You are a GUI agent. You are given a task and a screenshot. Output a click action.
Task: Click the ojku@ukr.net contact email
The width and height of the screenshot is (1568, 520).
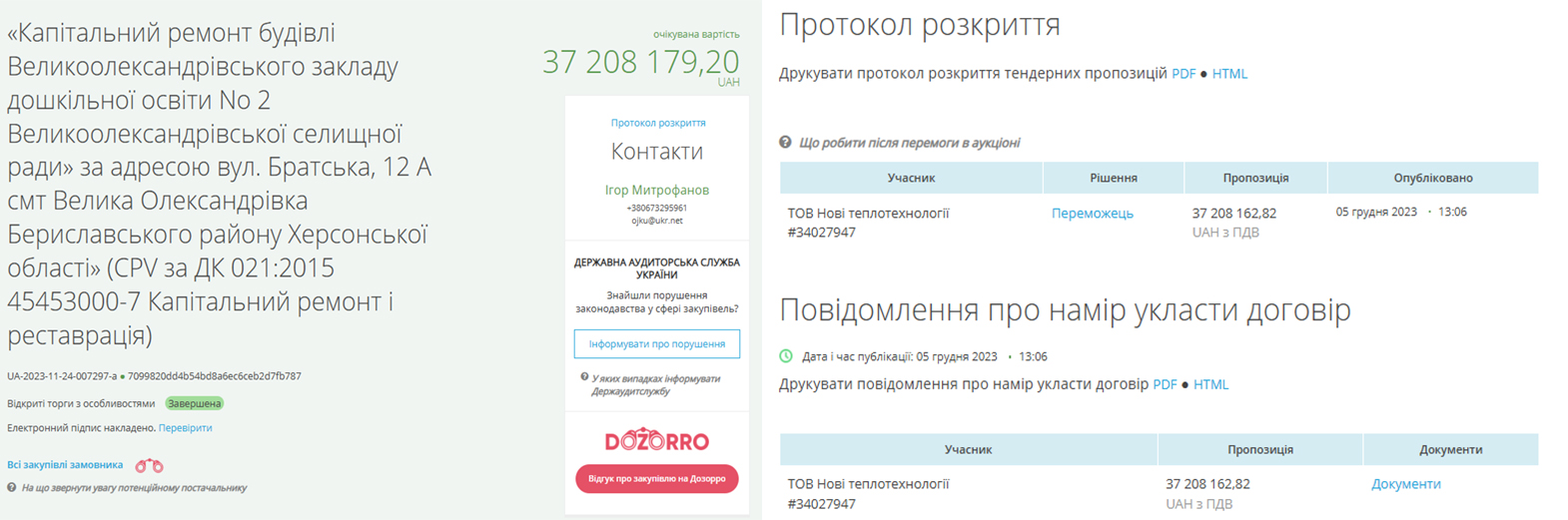click(657, 221)
